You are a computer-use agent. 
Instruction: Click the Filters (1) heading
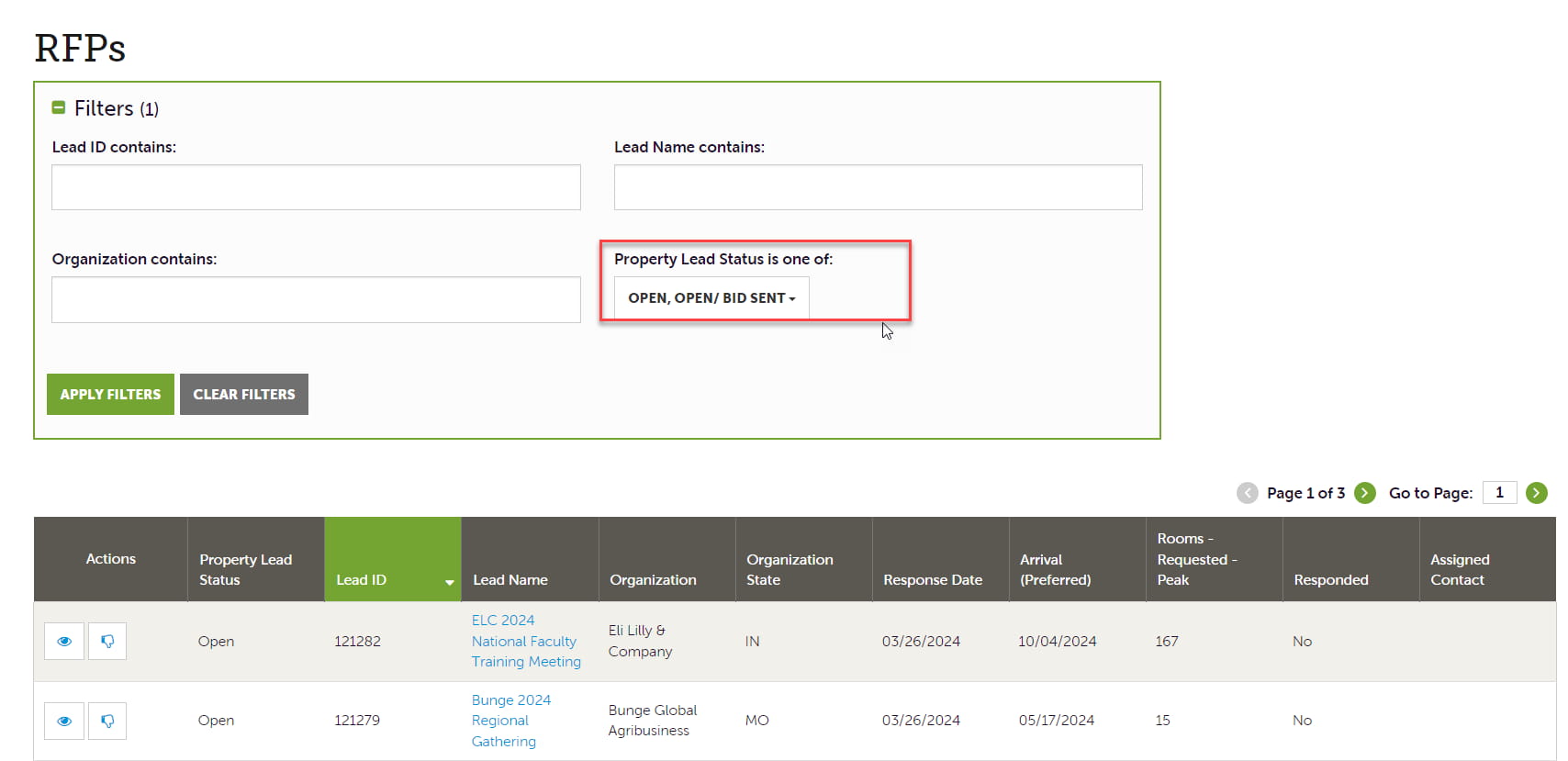(x=117, y=108)
